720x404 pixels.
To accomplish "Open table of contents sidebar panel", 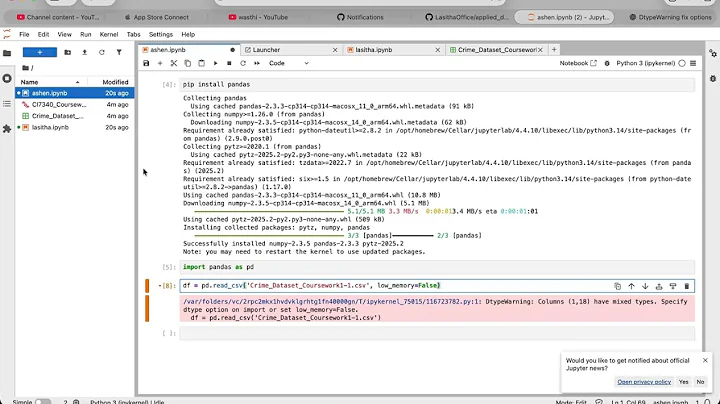I will pos(7,104).
